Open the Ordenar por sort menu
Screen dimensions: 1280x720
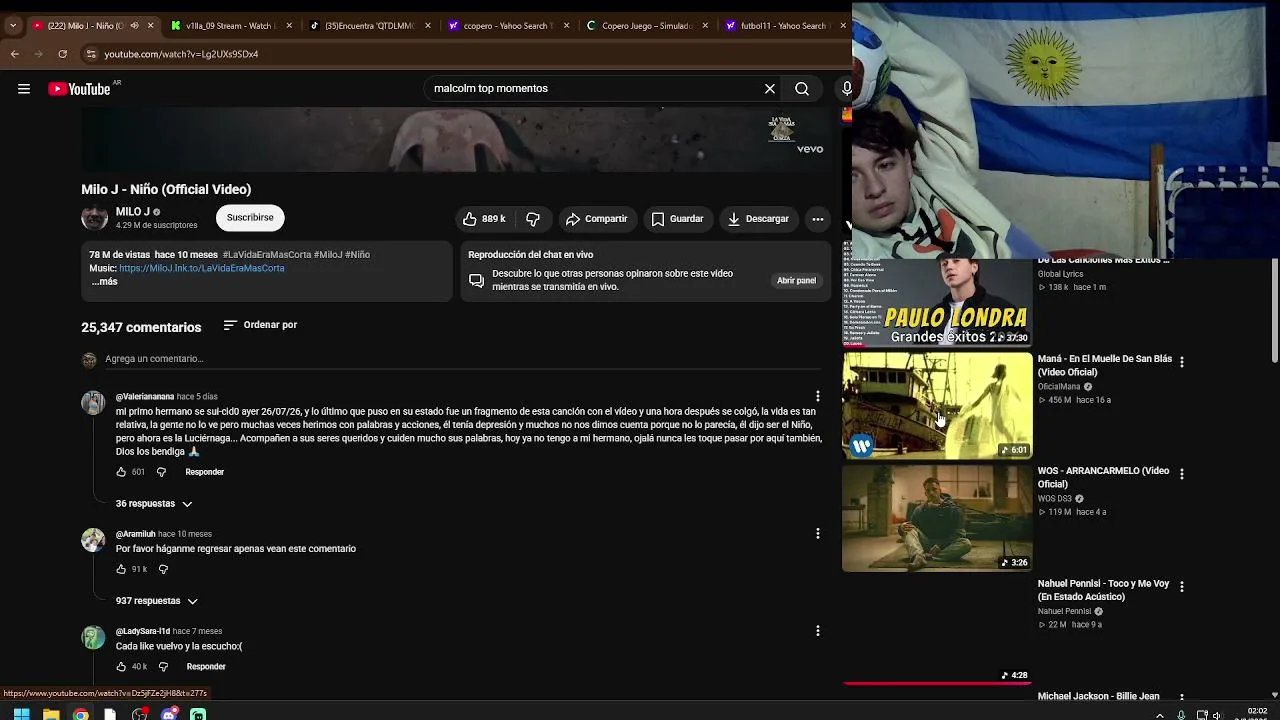[260, 325]
